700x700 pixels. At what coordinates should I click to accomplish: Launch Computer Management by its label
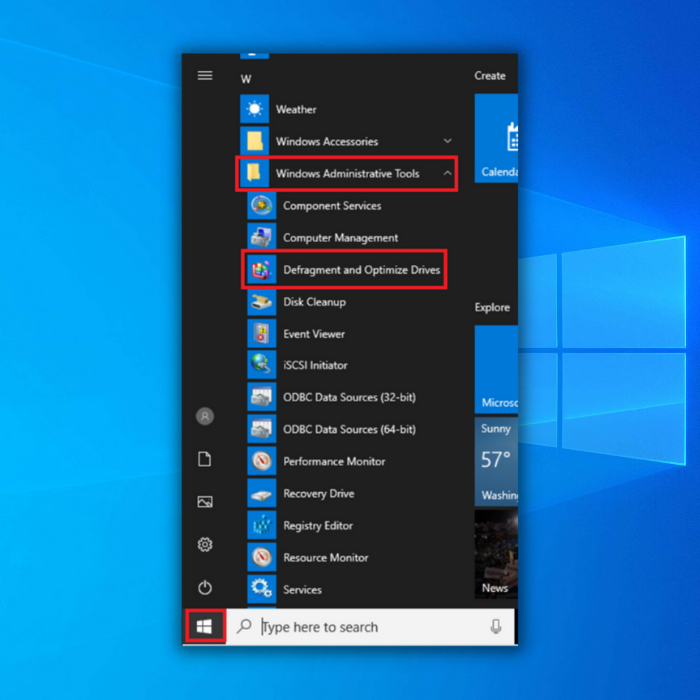(341, 238)
